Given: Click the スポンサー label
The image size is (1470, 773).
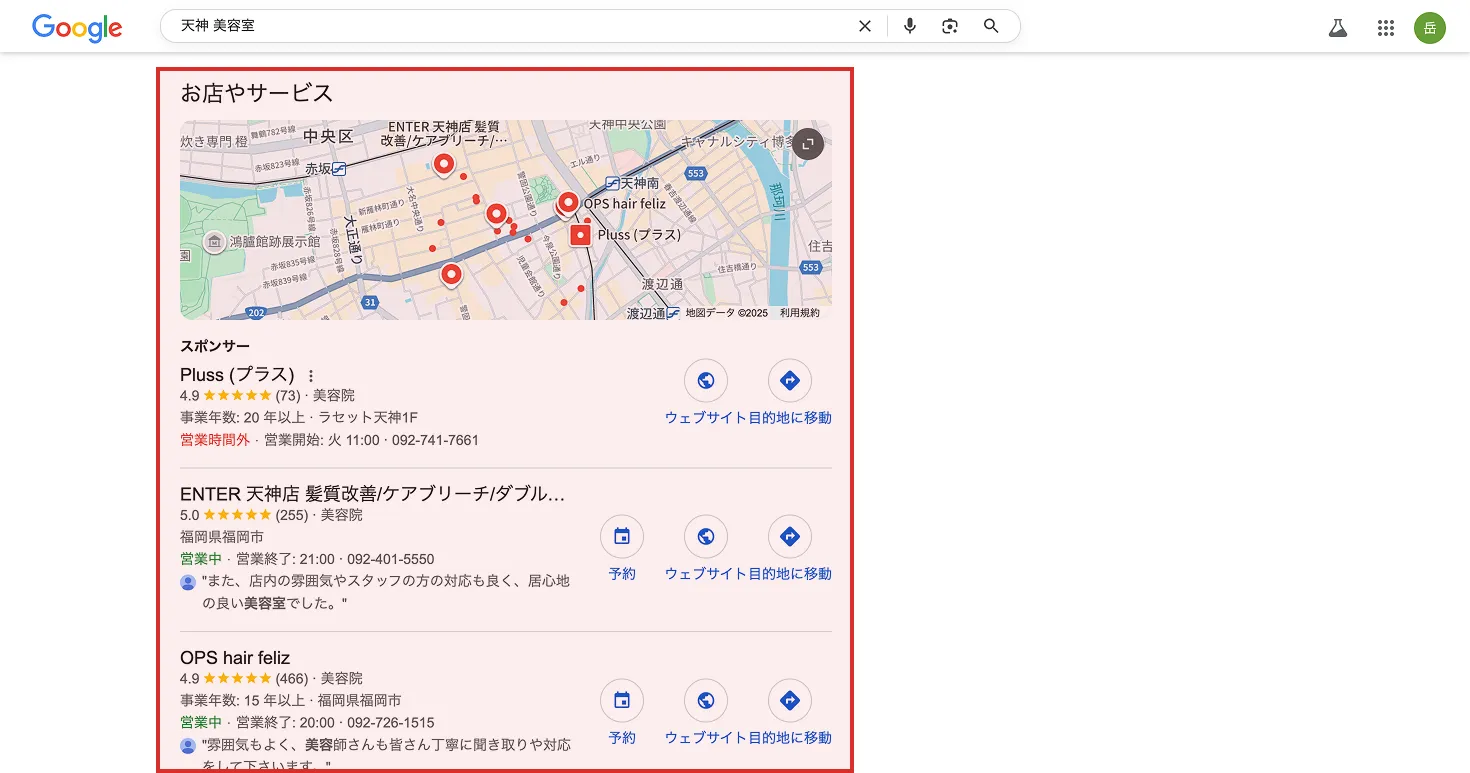Looking at the screenshot, I should point(215,347).
